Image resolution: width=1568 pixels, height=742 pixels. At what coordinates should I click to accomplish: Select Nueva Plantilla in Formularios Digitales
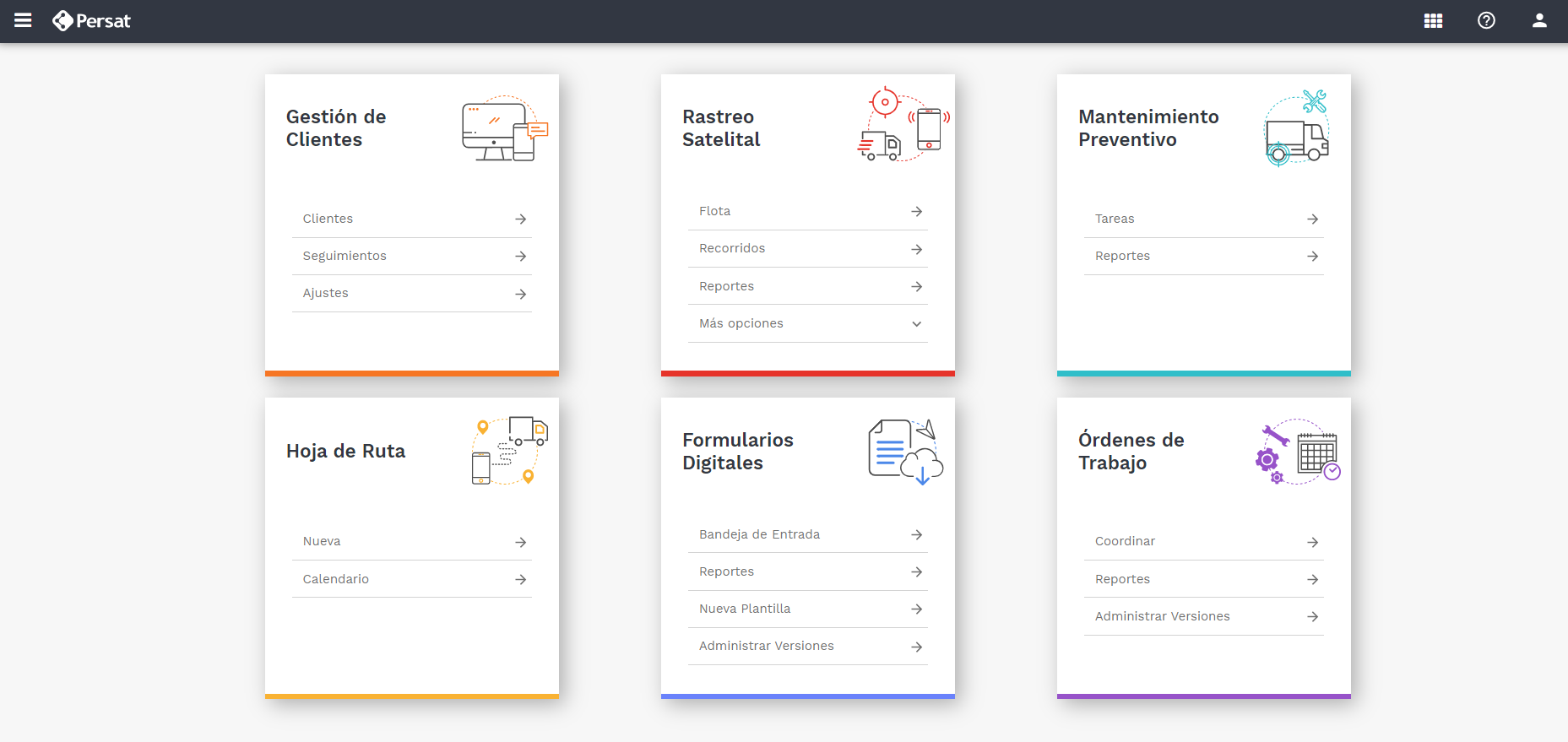(x=808, y=609)
